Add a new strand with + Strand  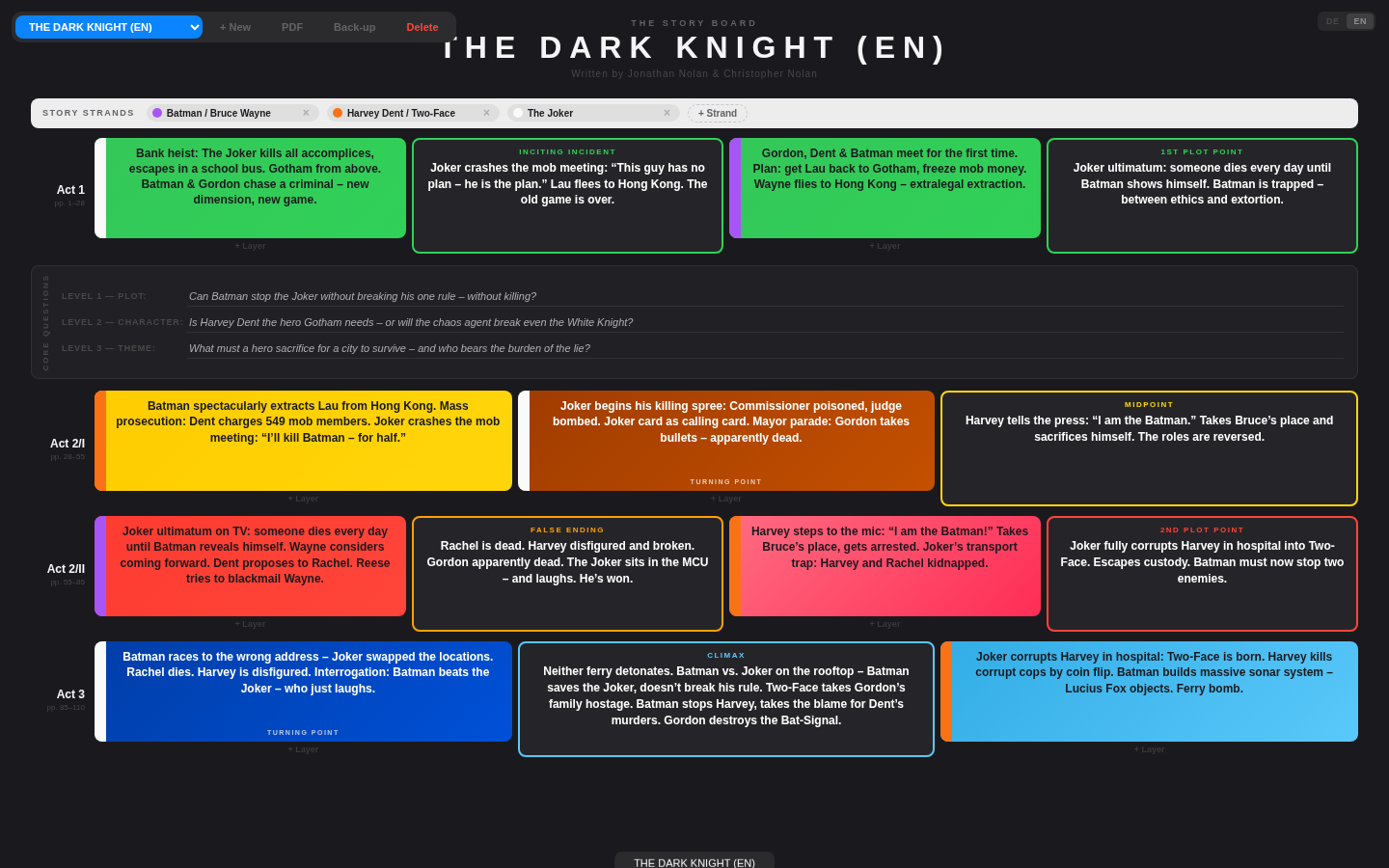[x=717, y=113]
